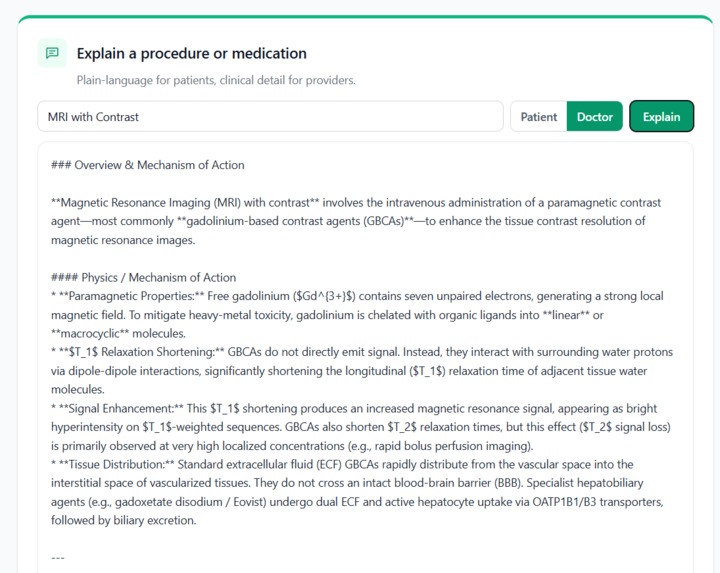Click the "OATP1B1/B3 transporters" text

pos(597,502)
